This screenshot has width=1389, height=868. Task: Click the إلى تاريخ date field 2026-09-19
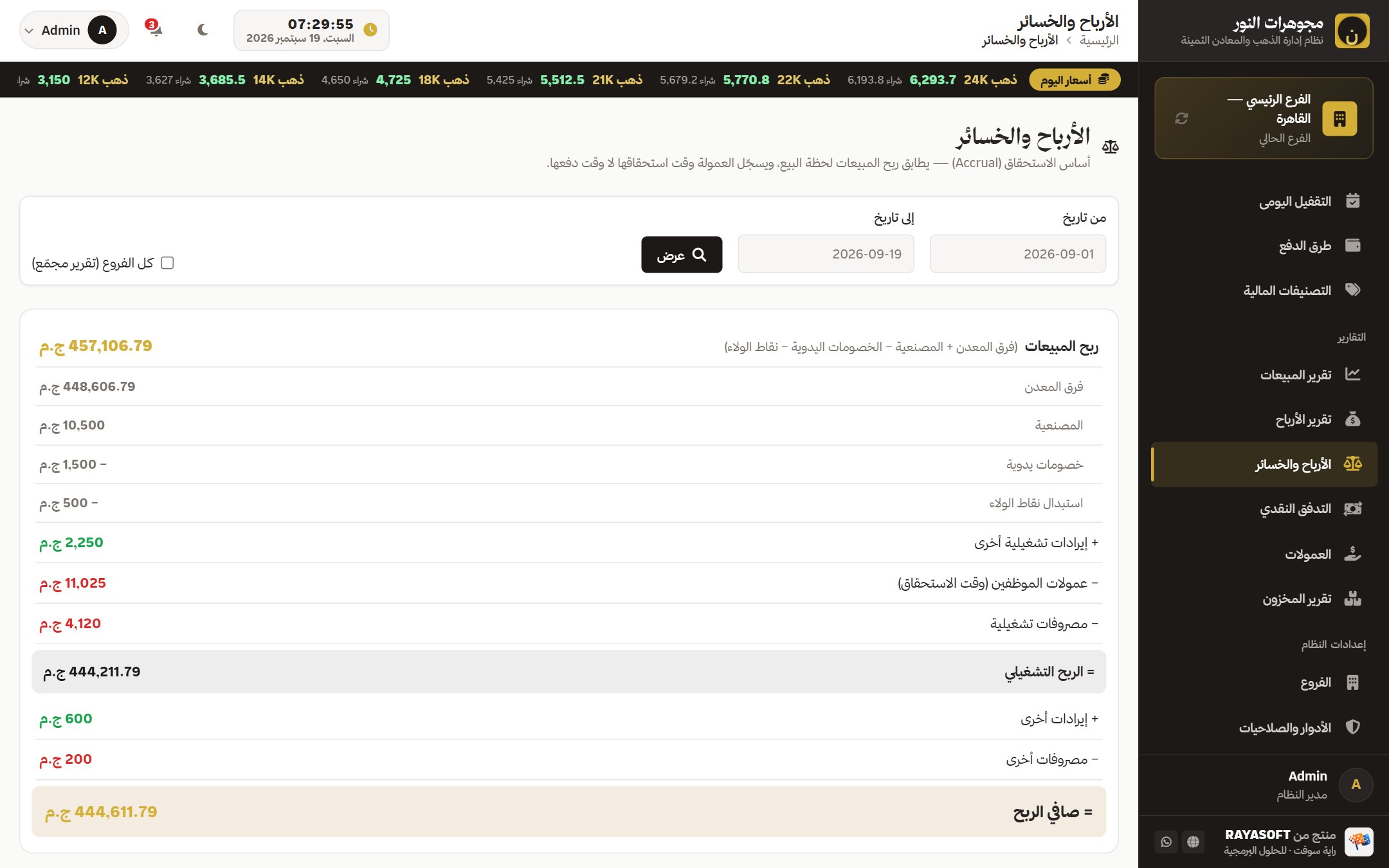pos(826,254)
